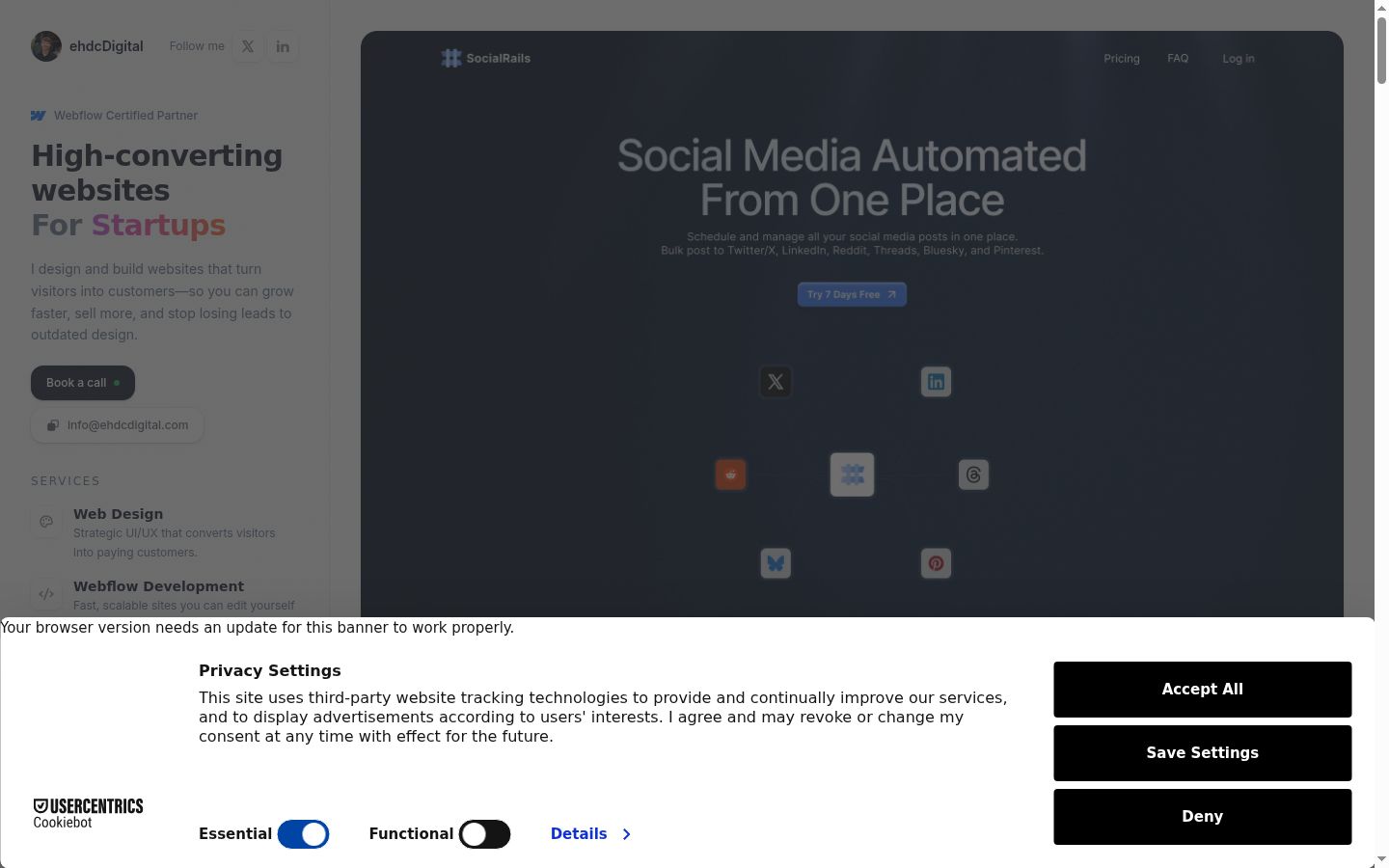Click the Try 7 Days Free button
Image resolution: width=1389 pixels, height=868 pixels.
852,294
